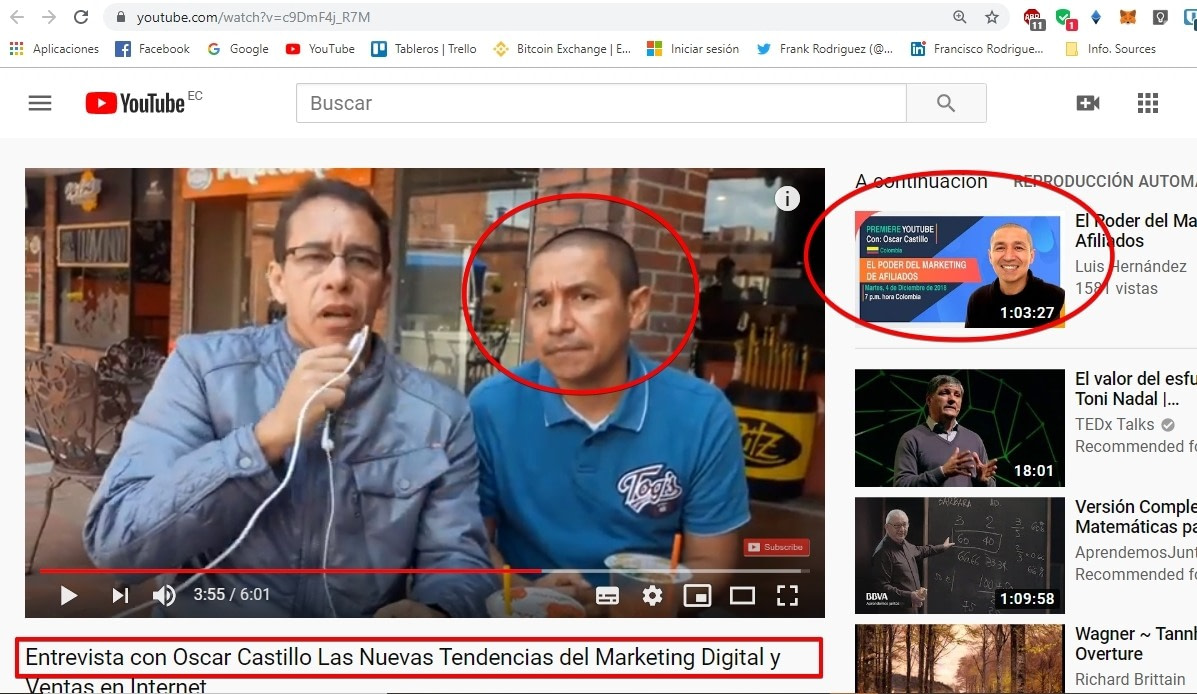Open the Info. Sources bookmark folder

(x=1111, y=49)
